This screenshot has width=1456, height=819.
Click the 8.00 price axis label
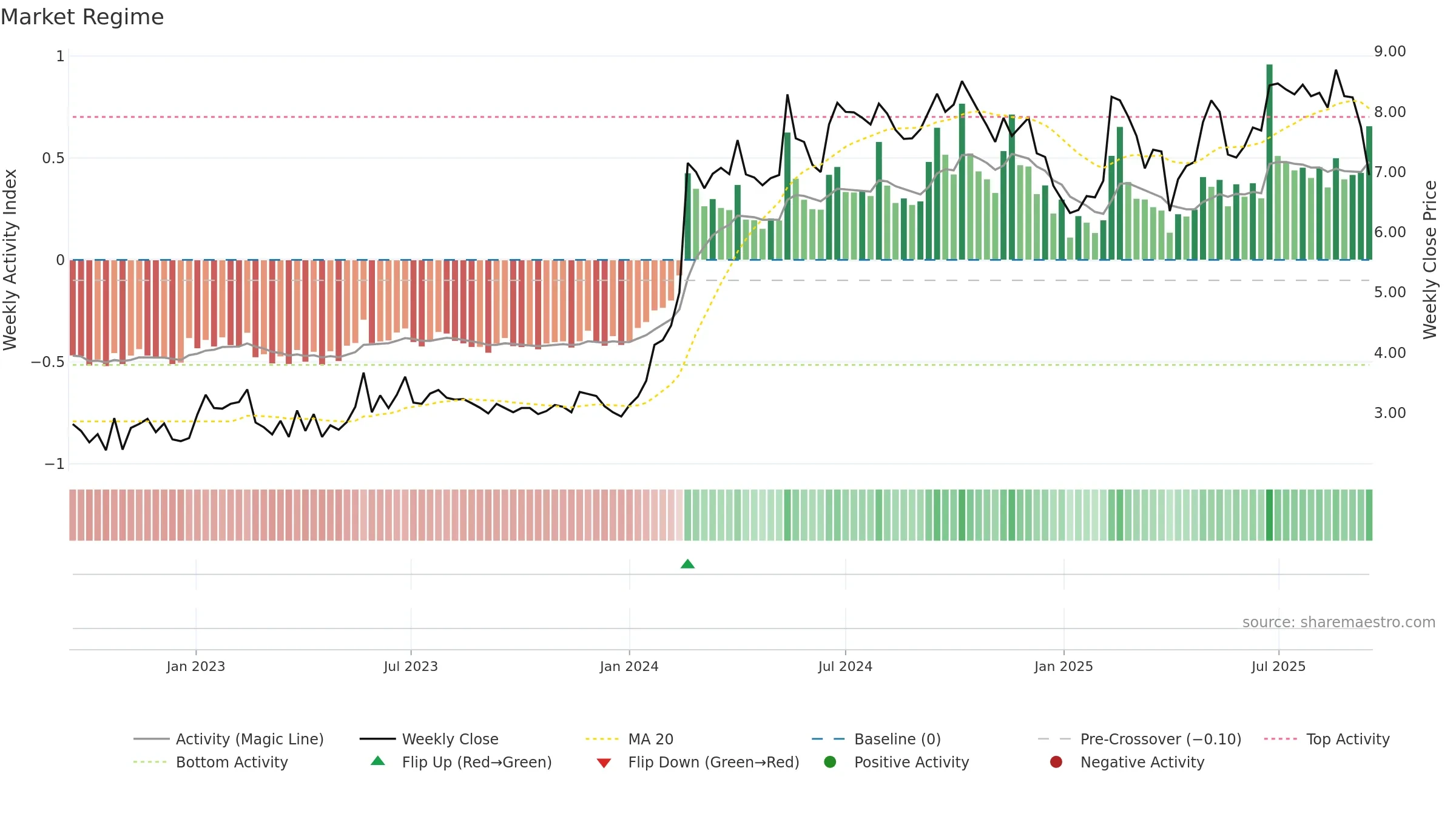click(x=1390, y=112)
